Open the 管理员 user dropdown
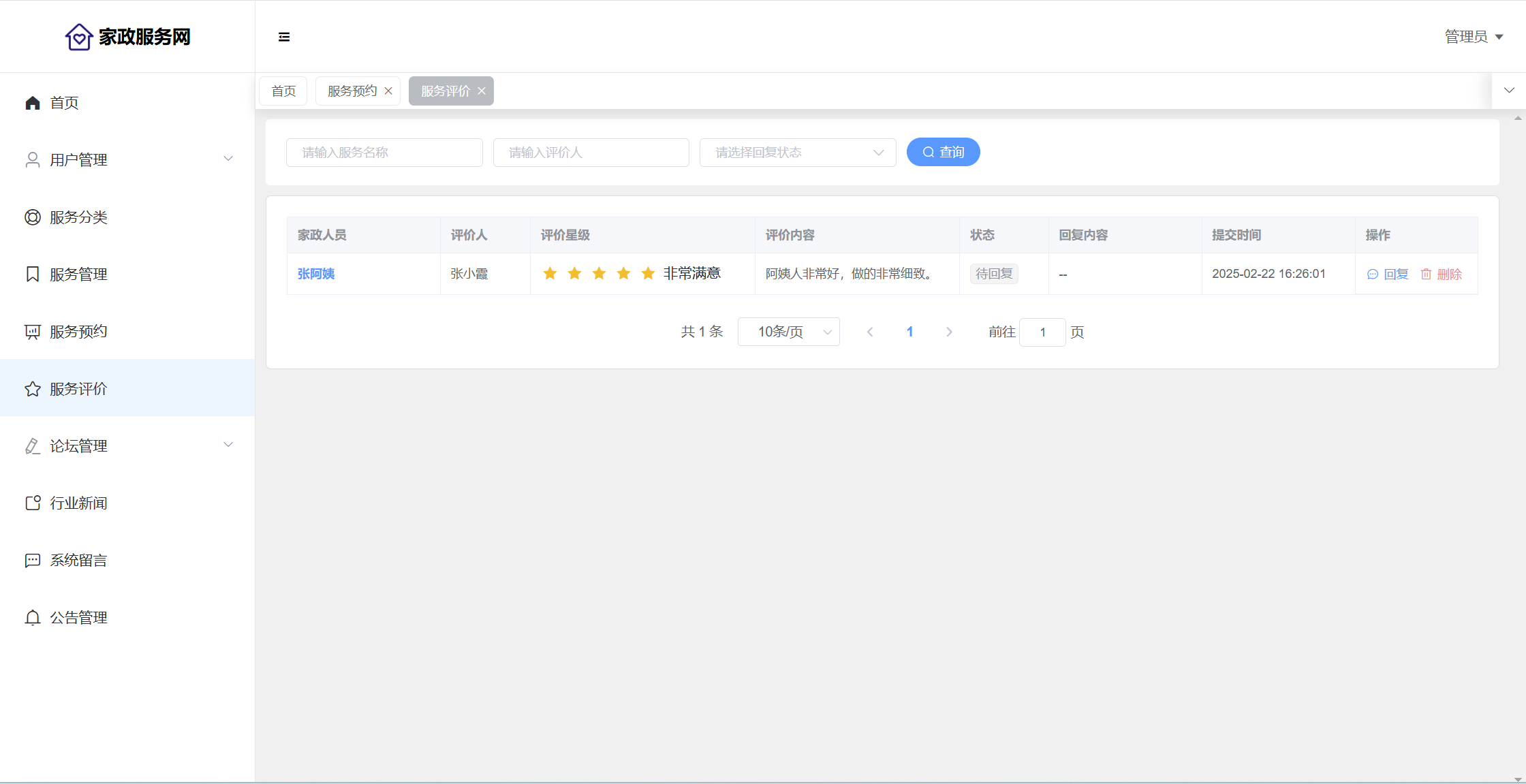 1474,37
